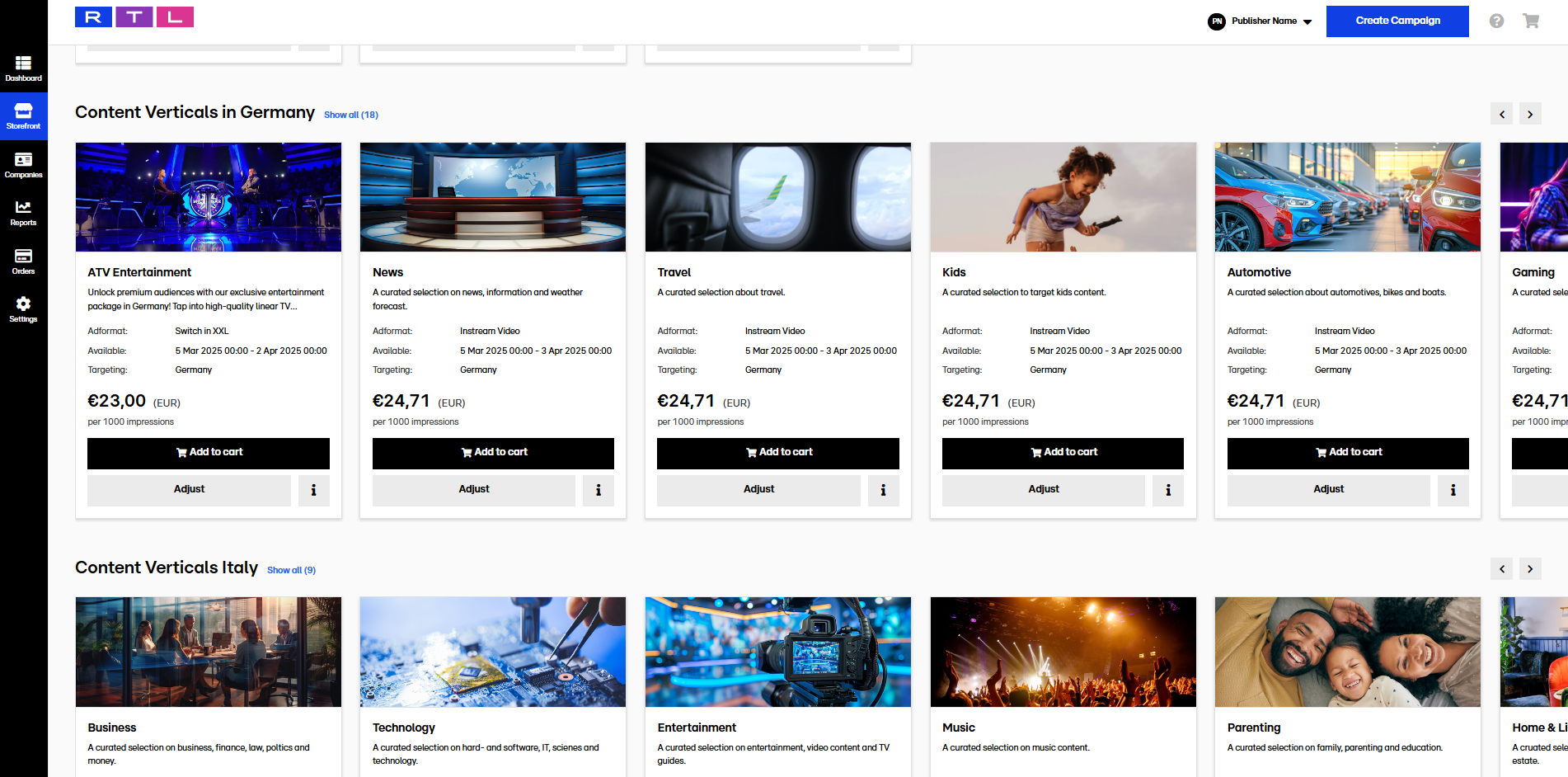Click the Create Campaign button
Screen dimensions: 1568x777
click(x=1397, y=21)
